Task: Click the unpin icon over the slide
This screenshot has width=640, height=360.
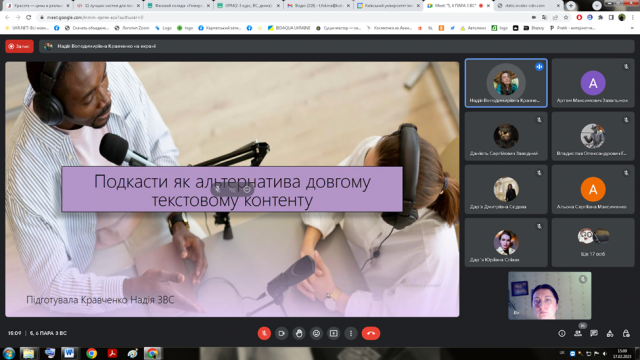Action: coord(218,189)
